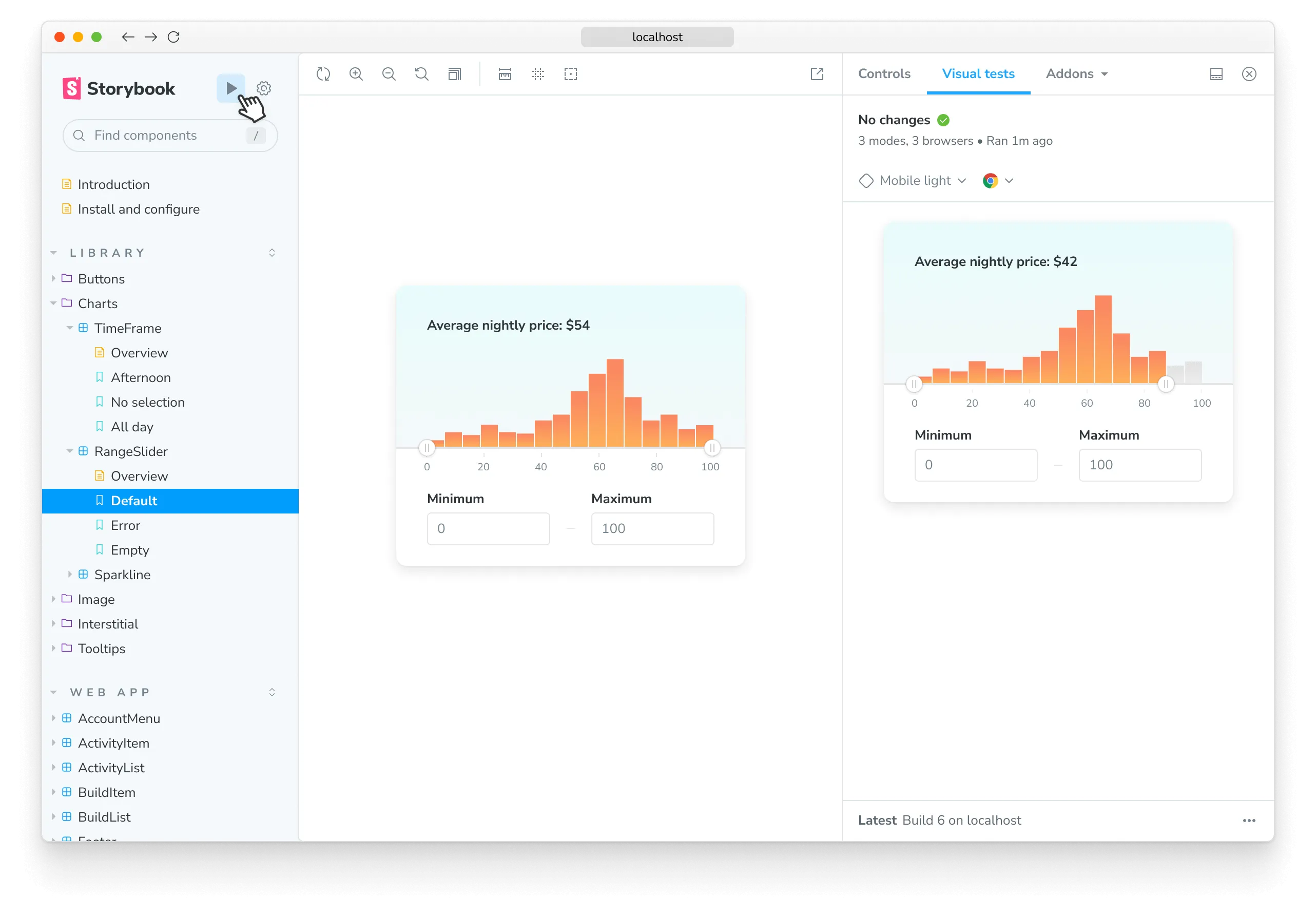The width and height of the screenshot is (1316, 914).
Task: Zoom in on the canvas
Action: [x=356, y=74]
